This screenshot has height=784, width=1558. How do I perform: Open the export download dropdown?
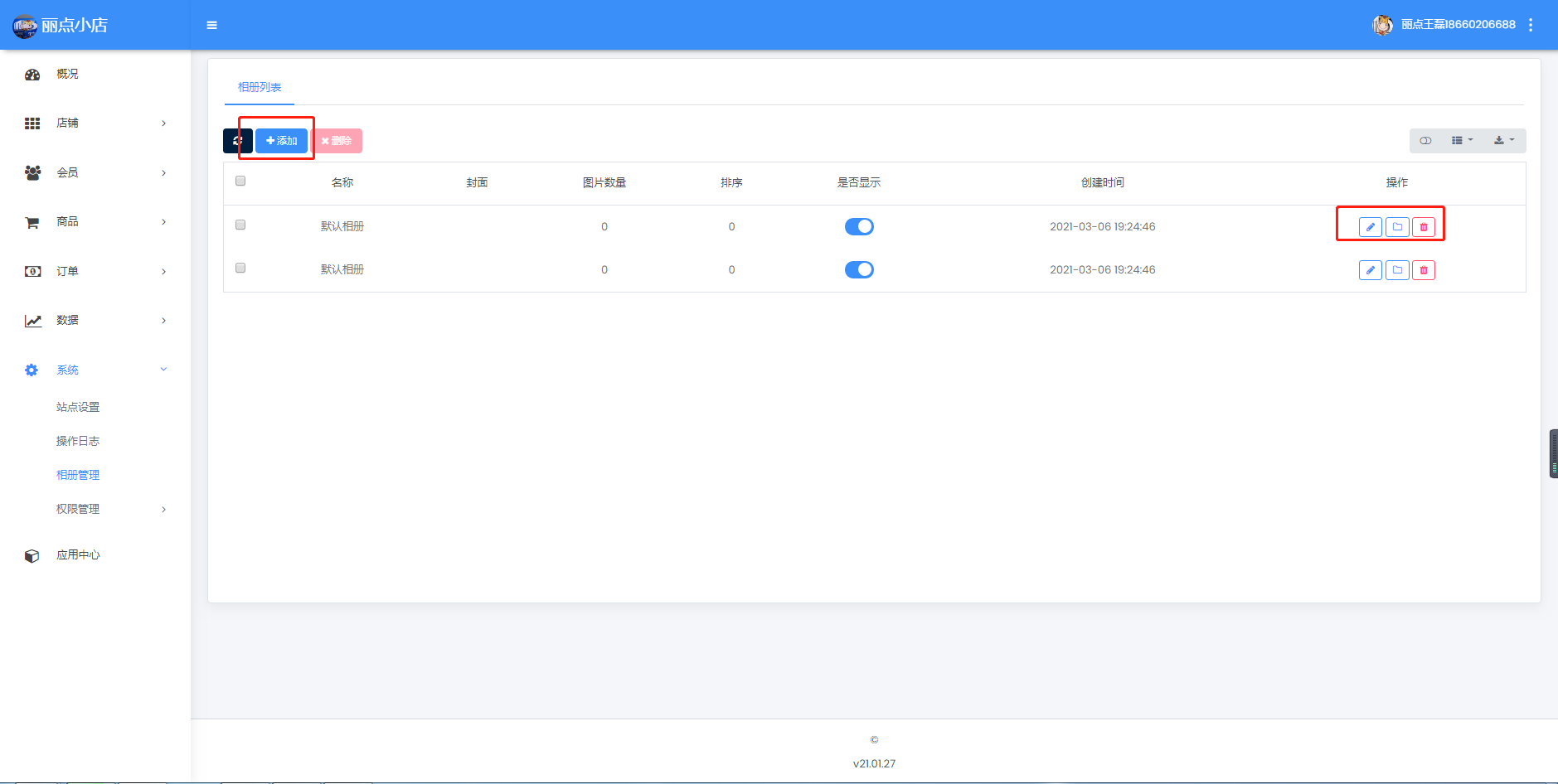pyautogui.click(x=1504, y=141)
